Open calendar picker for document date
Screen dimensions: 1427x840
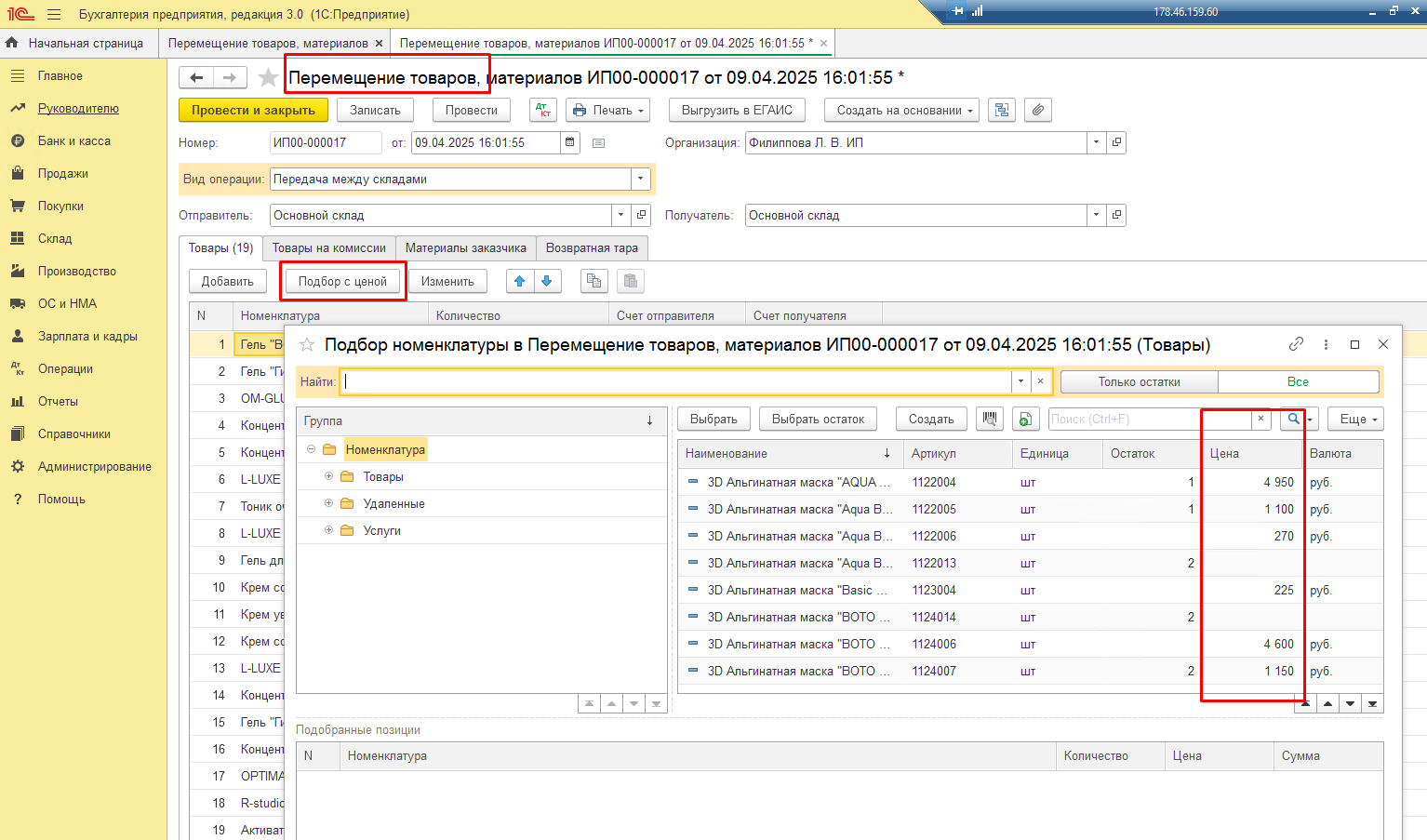570,142
